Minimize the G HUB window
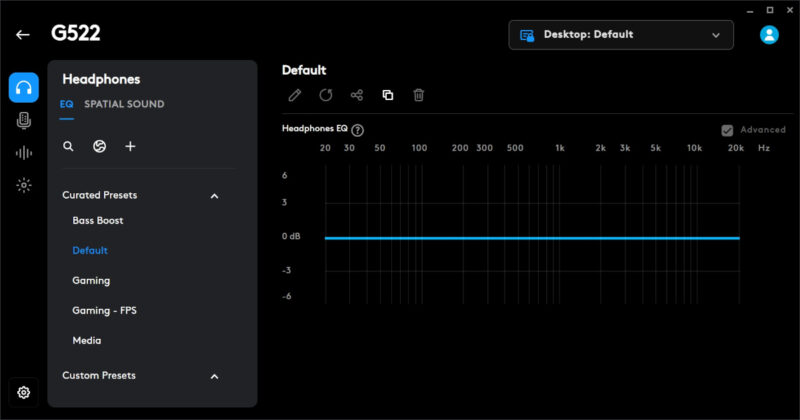800x420 pixels. click(x=750, y=11)
